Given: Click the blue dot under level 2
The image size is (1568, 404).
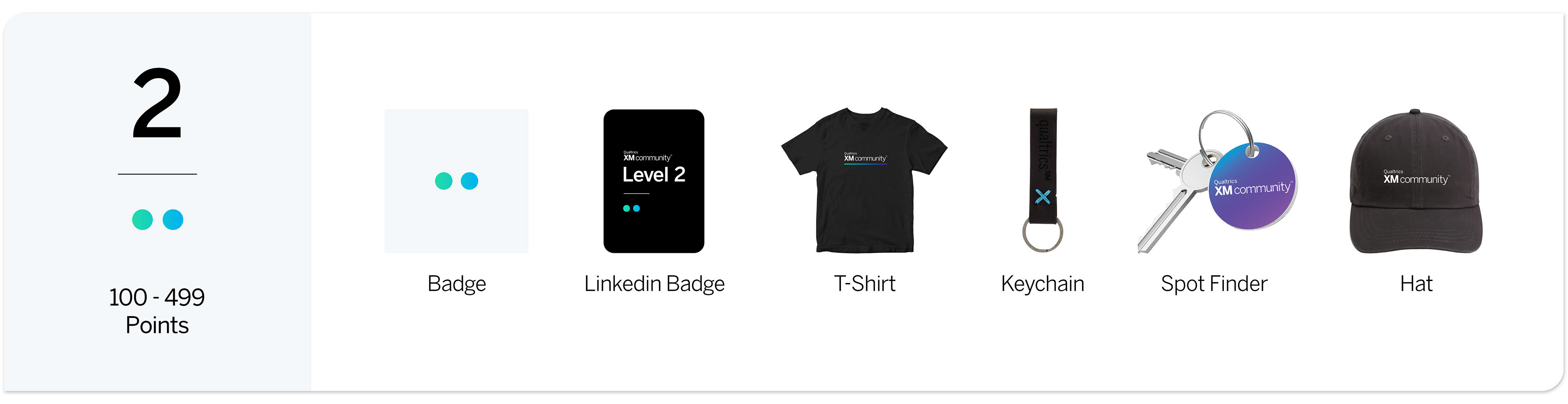Looking at the screenshot, I should 173,219.
